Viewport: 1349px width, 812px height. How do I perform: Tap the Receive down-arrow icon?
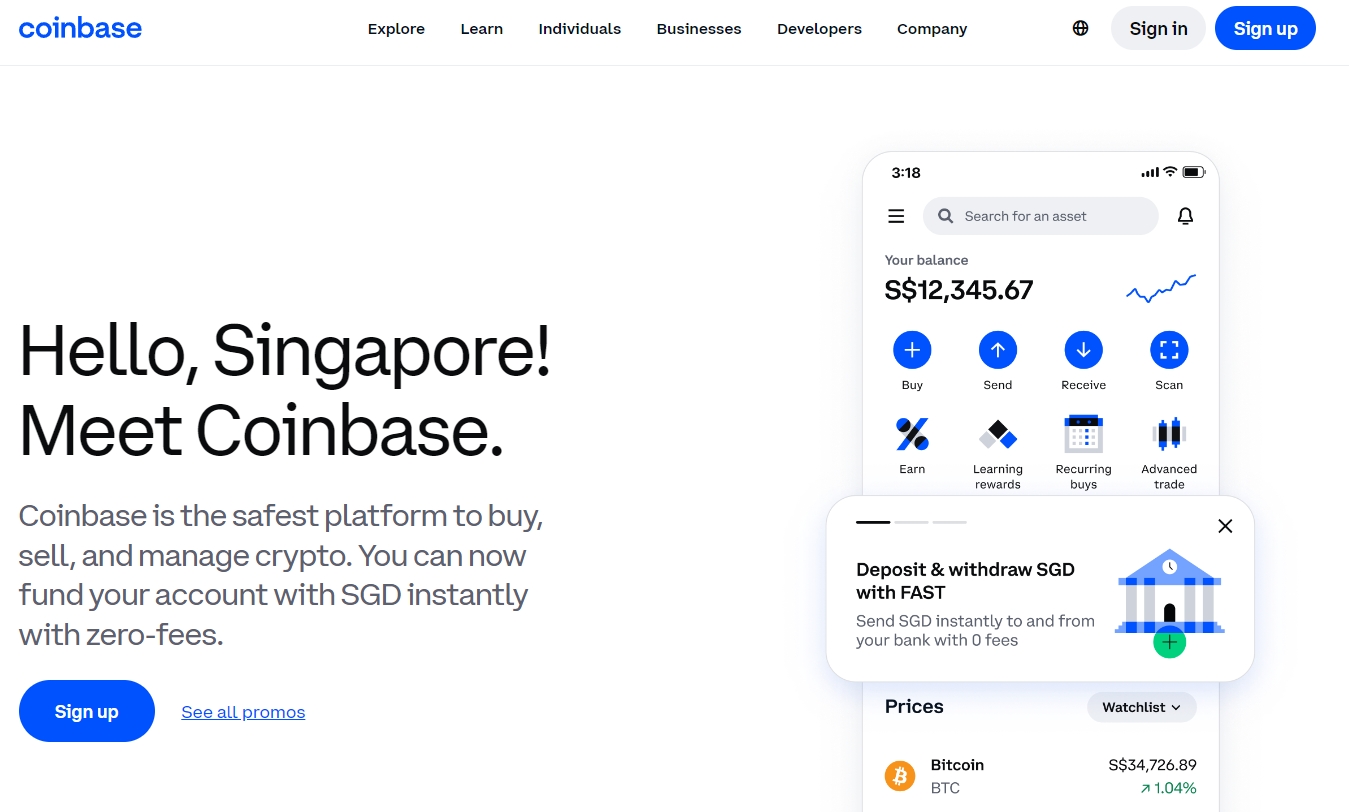tap(1083, 350)
